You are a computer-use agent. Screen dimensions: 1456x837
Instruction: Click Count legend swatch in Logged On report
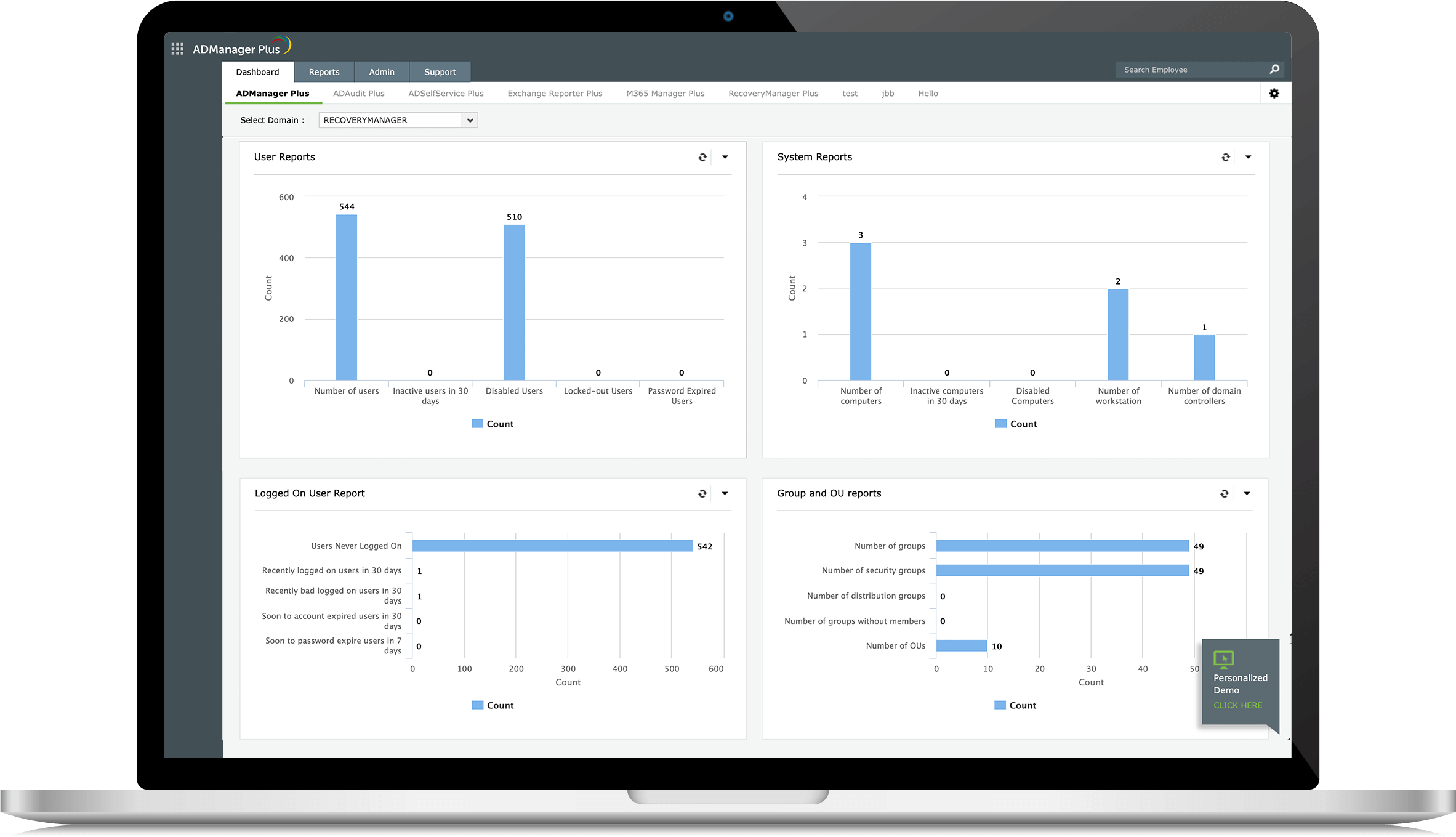(478, 705)
